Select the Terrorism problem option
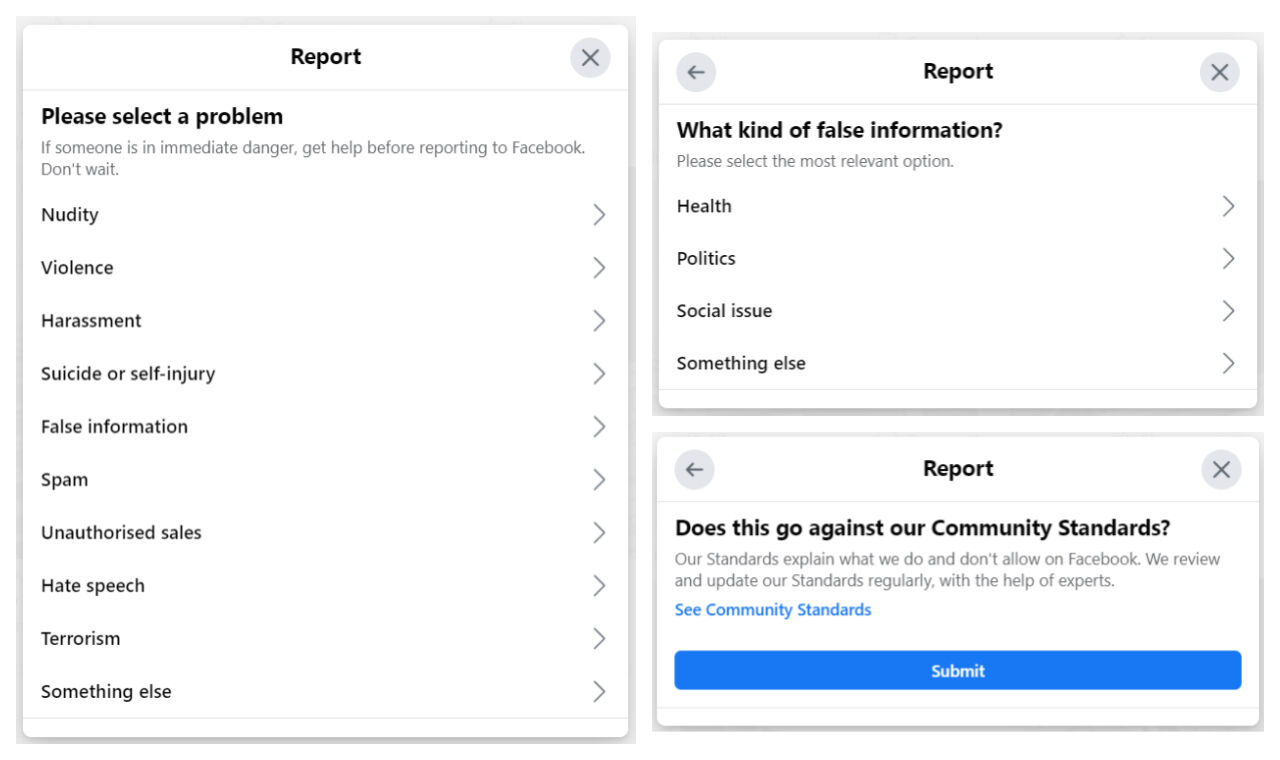Screen dimensions: 1280x760 80,639
